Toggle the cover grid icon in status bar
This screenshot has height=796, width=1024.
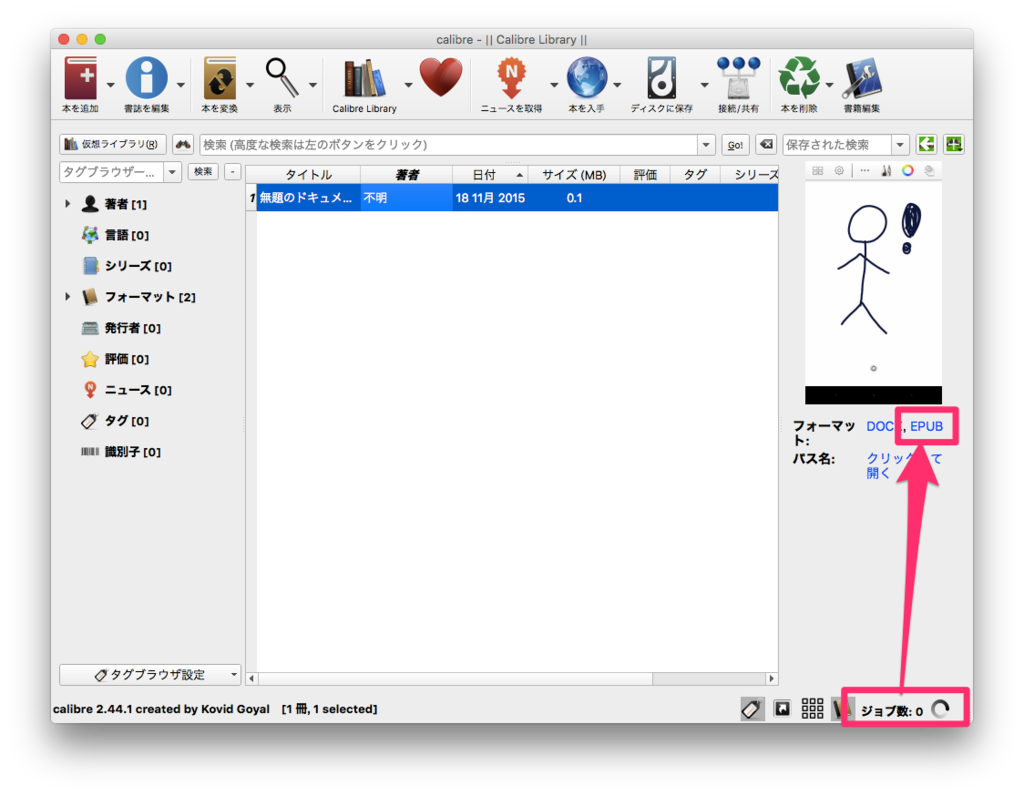point(812,709)
